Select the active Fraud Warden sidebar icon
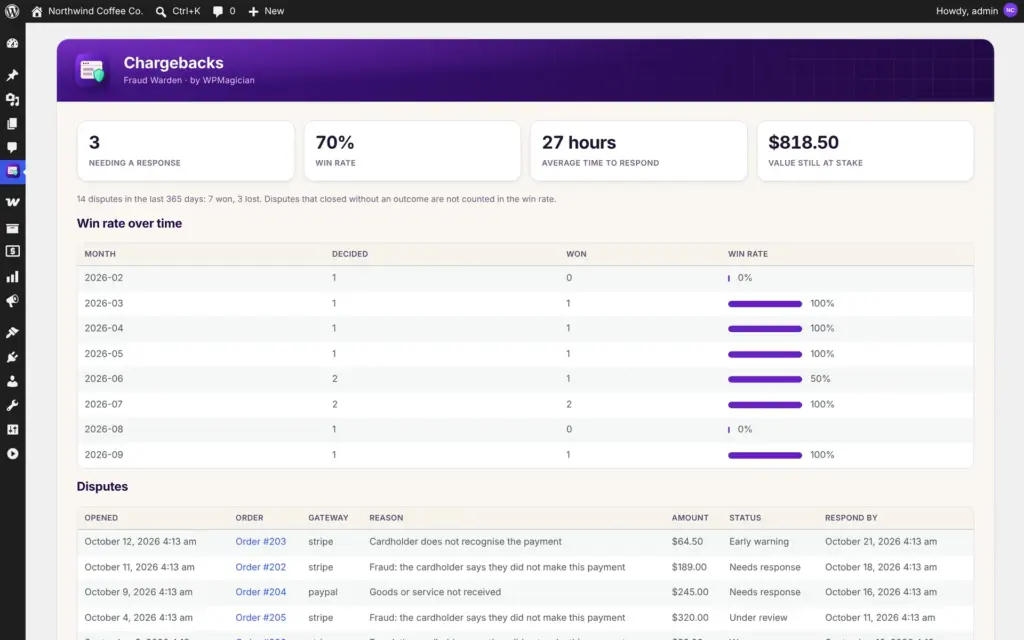This screenshot has height=640, width=1024. (12, 171)
